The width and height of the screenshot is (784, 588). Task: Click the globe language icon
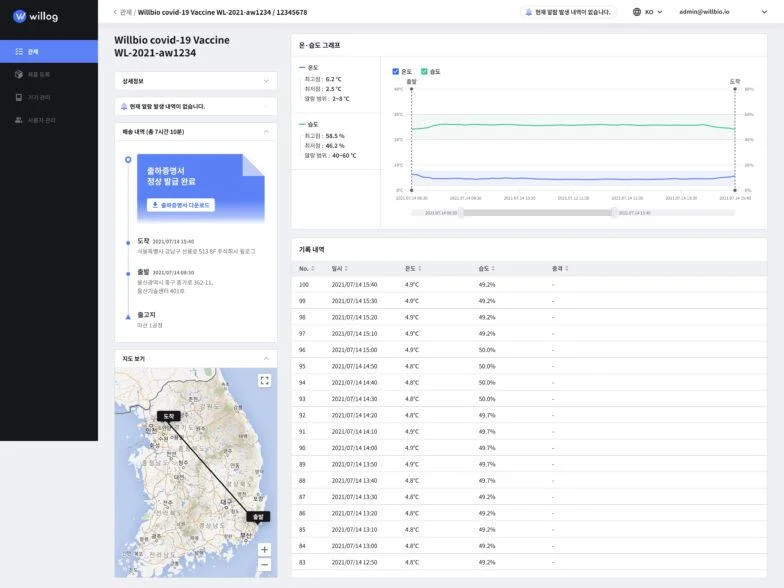click(636, 12)
